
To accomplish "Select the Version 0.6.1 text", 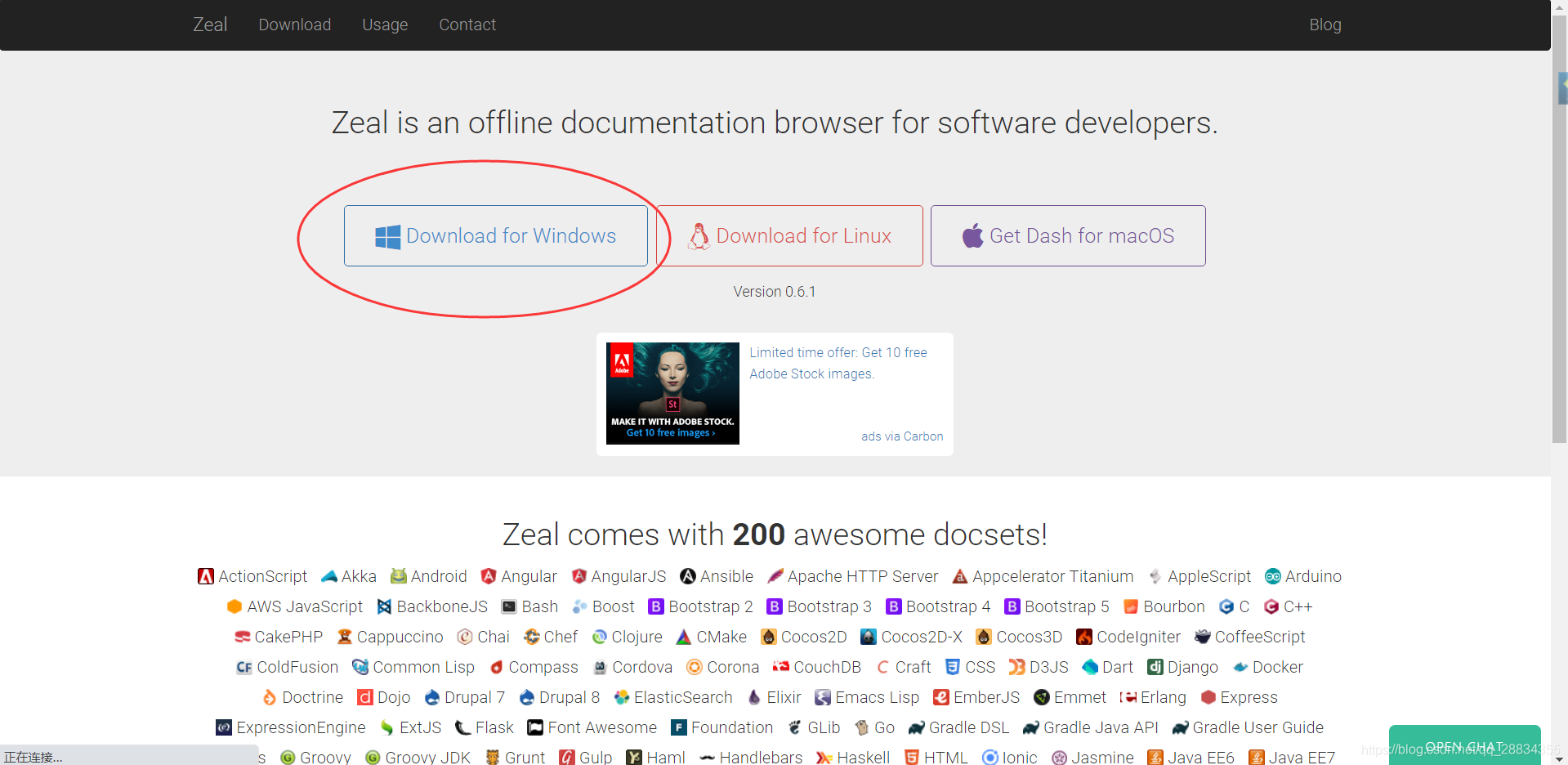I will [775, 292].
